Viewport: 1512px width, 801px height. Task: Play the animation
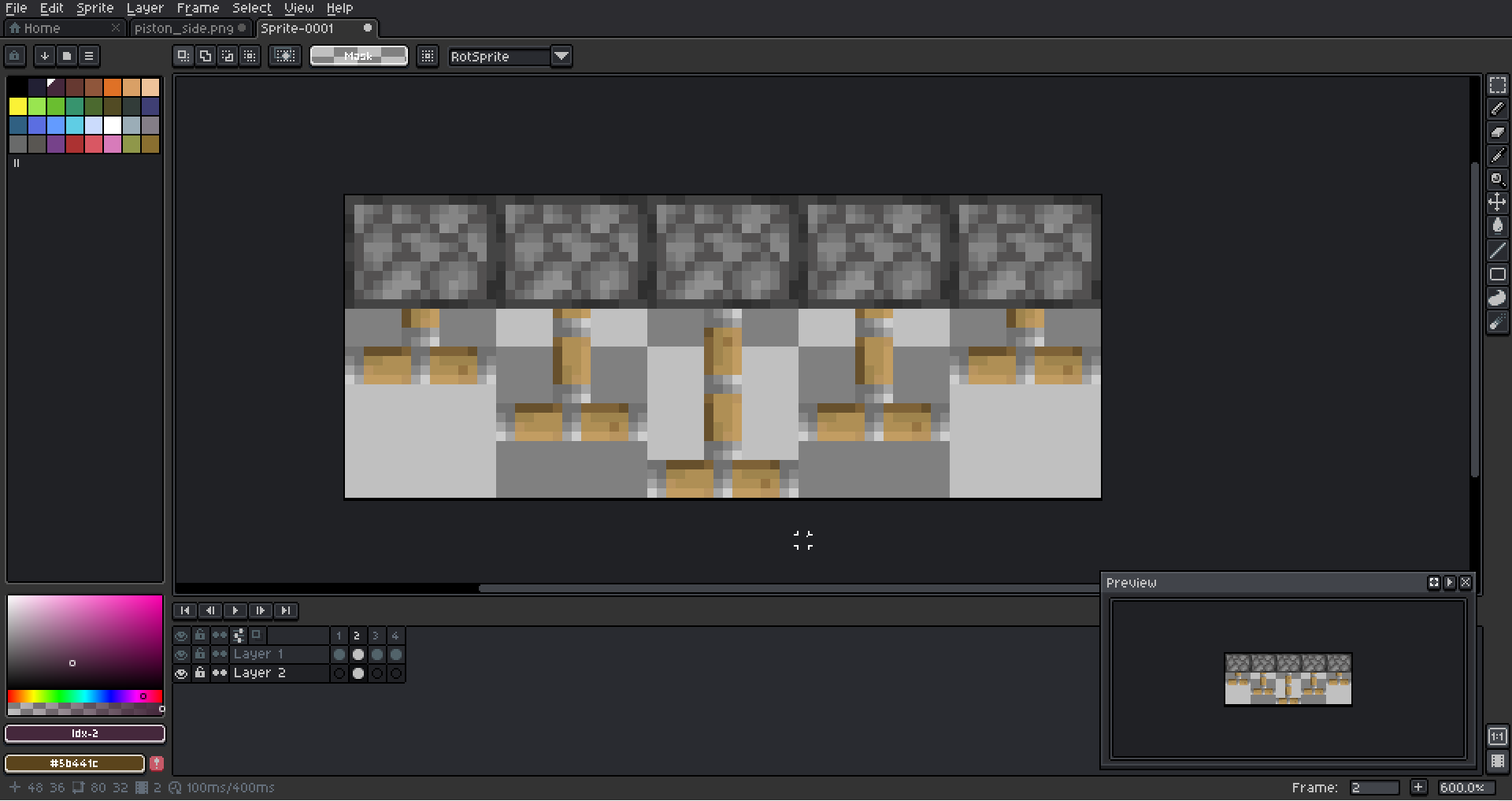(235, 610)
